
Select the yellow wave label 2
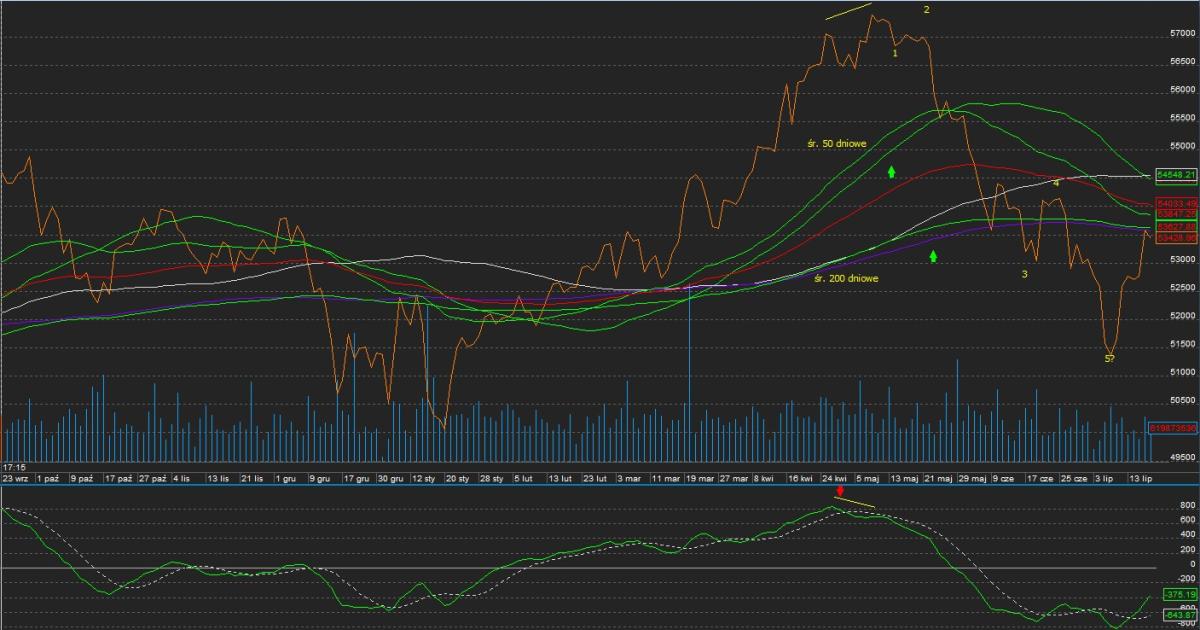pos(927,10)
